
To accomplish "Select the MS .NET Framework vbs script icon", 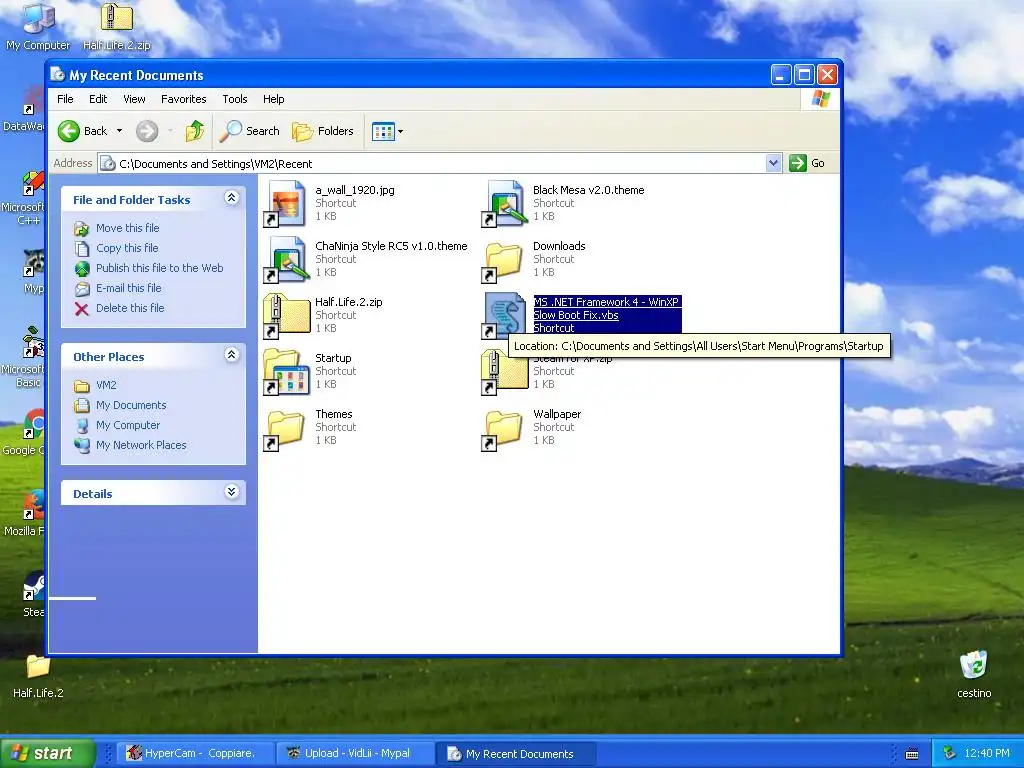I will tap(503, 316).
